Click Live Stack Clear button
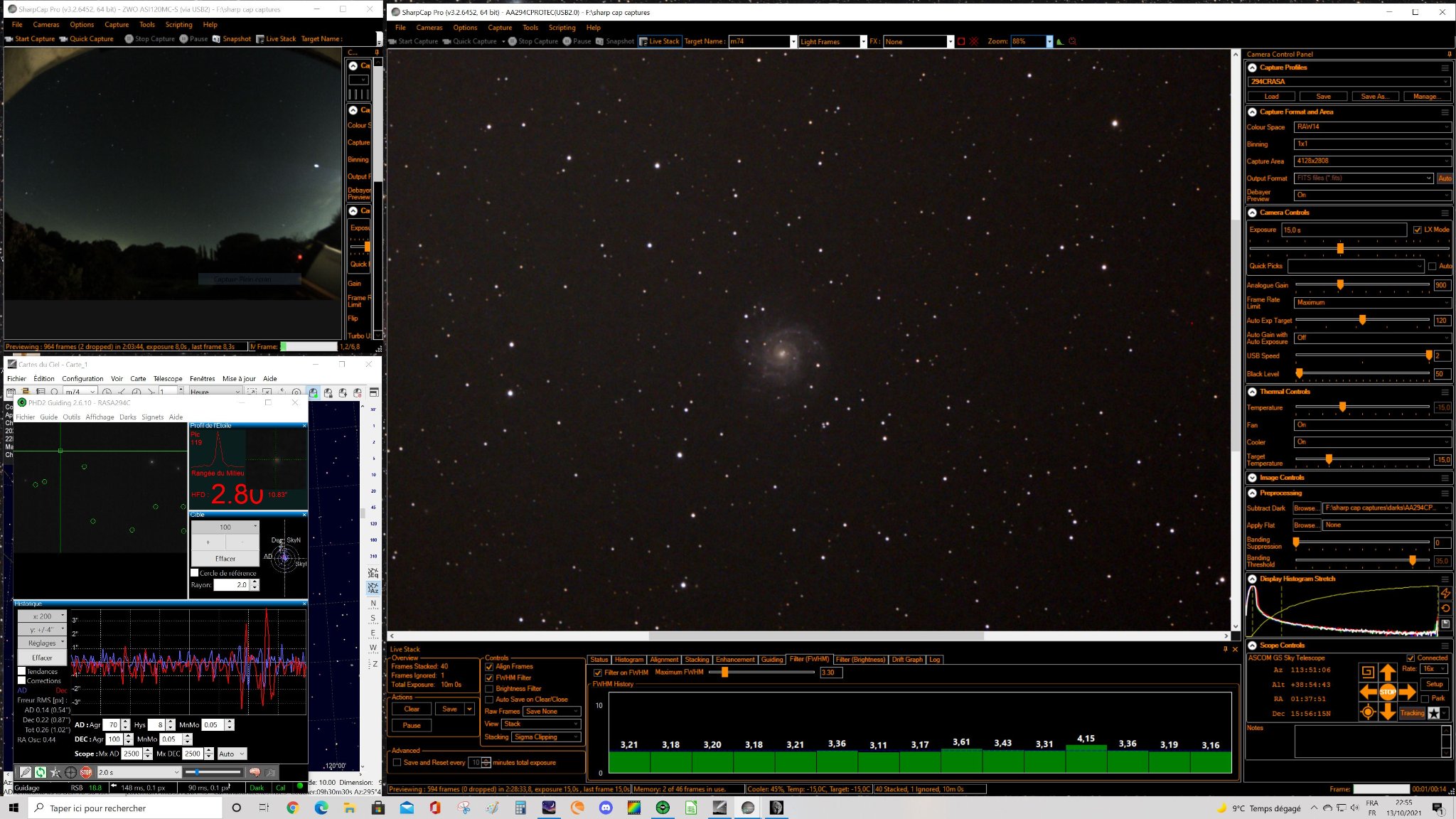 click(x=412, y=709)
